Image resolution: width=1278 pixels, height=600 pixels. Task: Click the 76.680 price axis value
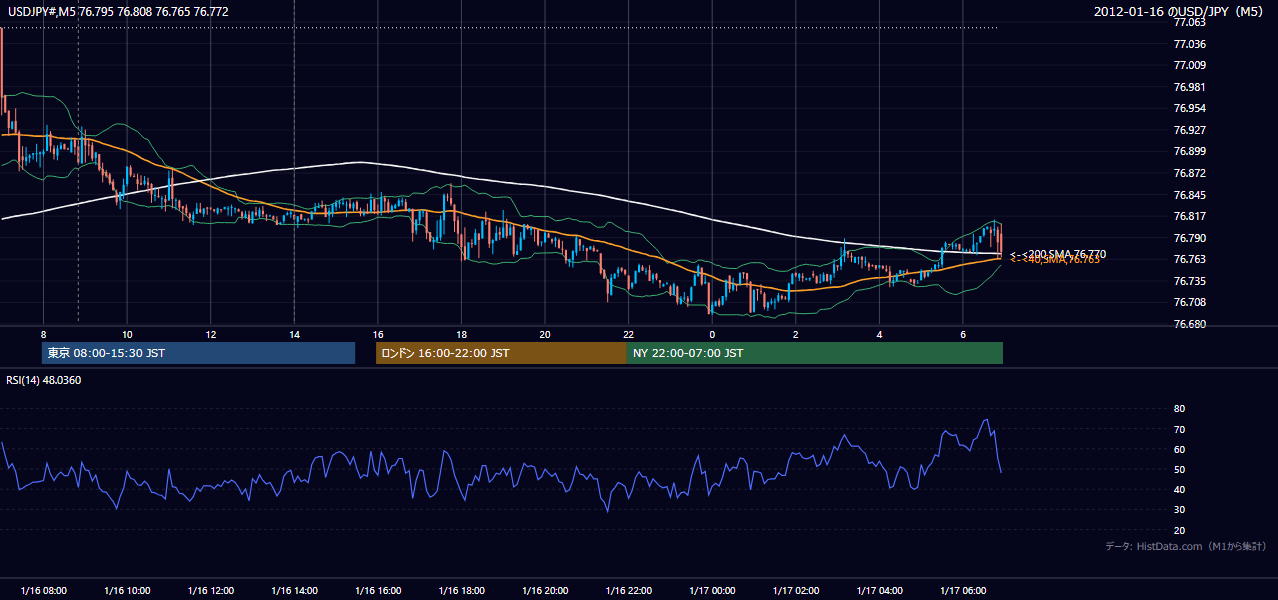tap(1189, 324)
